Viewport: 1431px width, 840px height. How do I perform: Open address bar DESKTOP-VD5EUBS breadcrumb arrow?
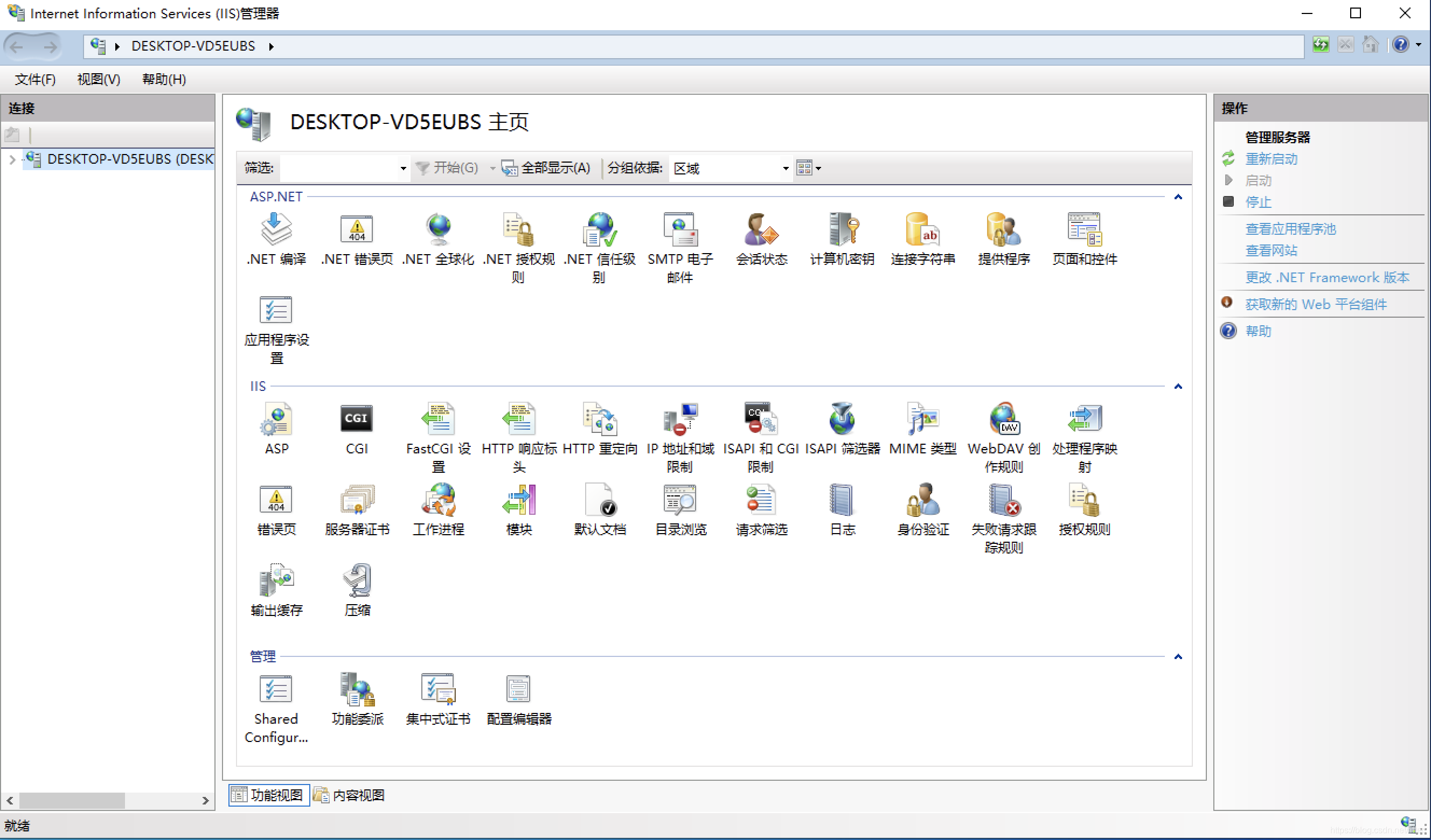click(272, 46)
